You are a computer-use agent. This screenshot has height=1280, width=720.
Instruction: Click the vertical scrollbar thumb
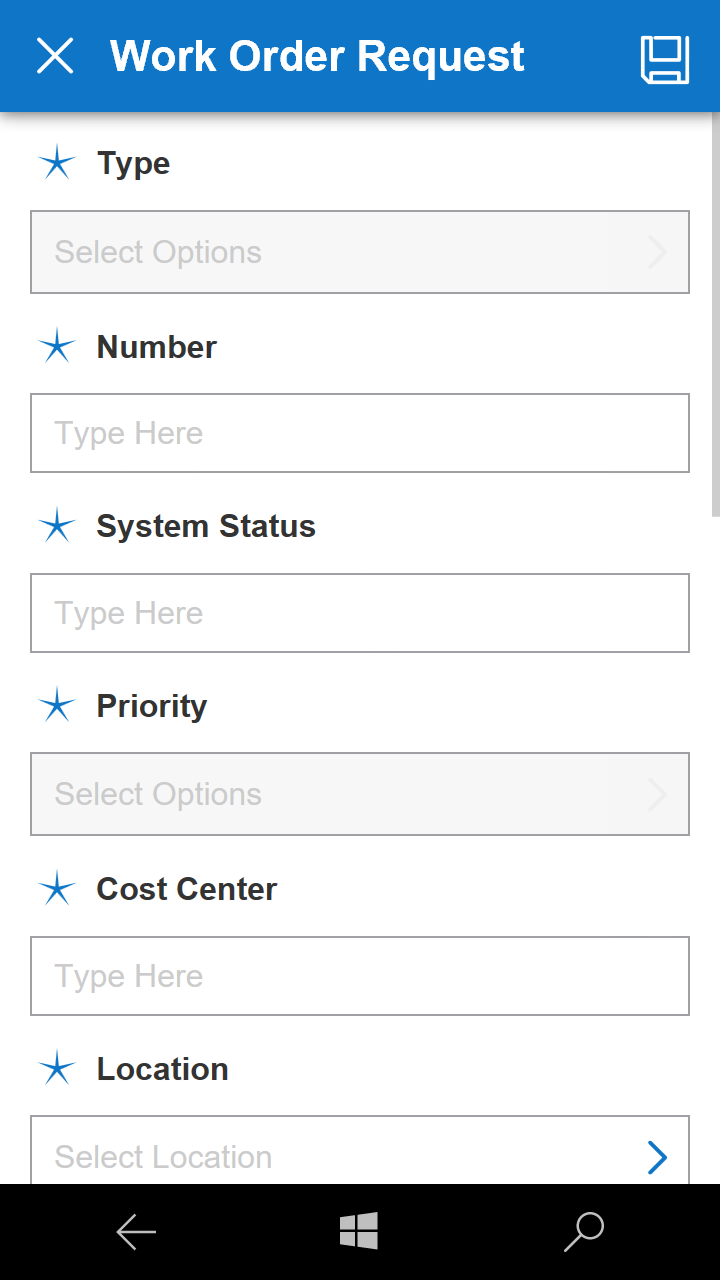point(715,320)
